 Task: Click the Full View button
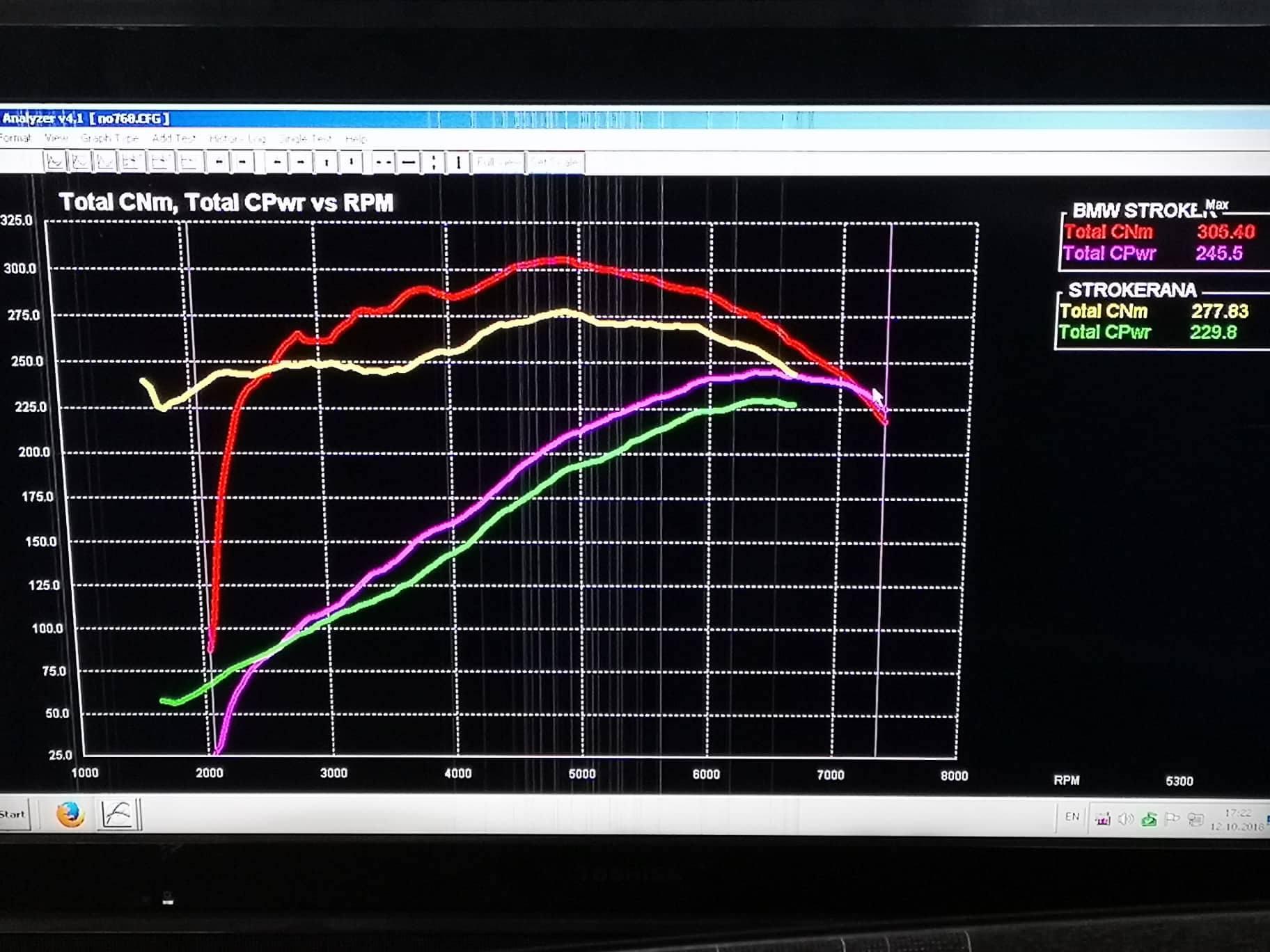[x=499, y=162]
